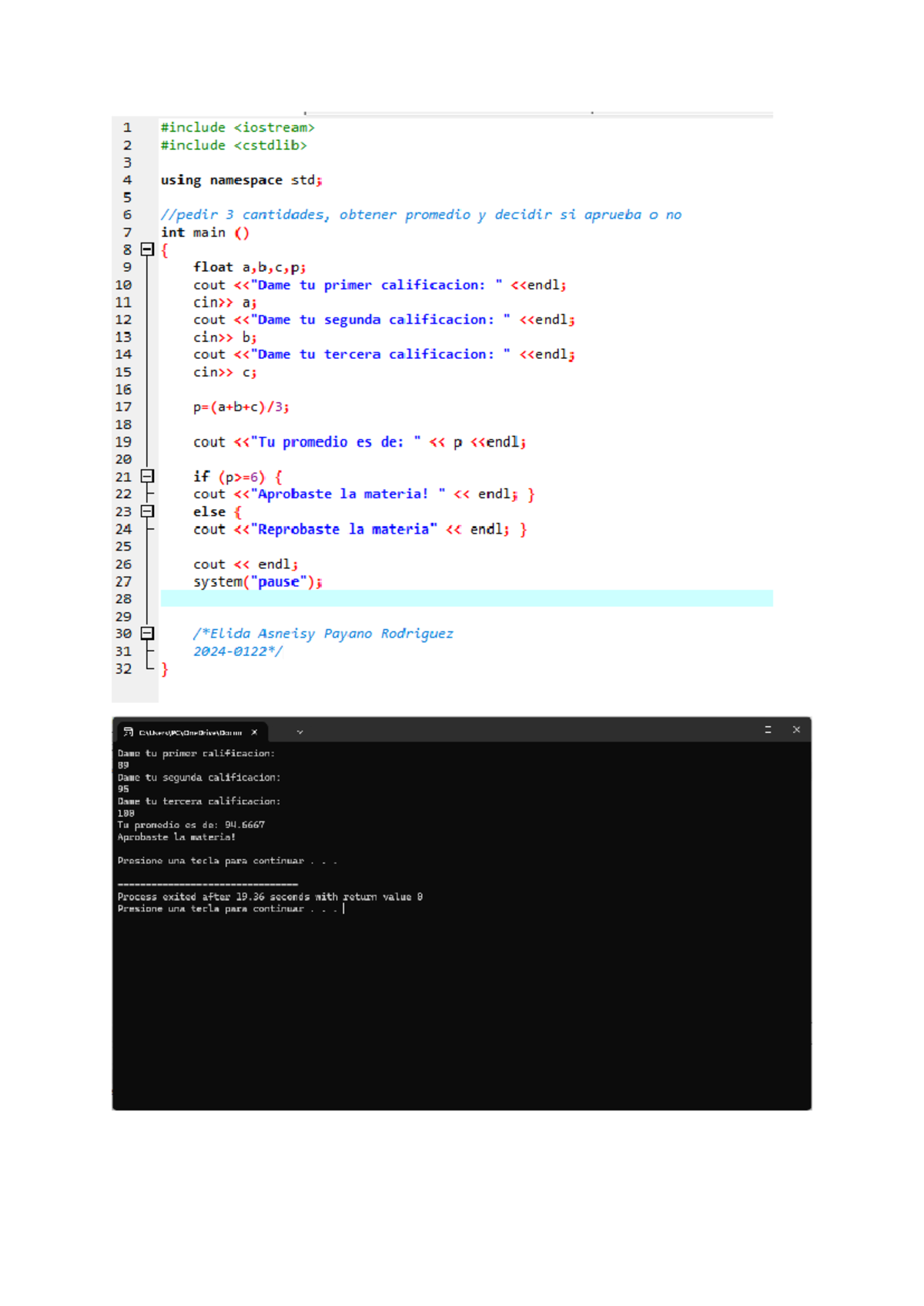
Task: Click the blue comment on line 6
Action: pyautogui.click(x=420, y=215)
